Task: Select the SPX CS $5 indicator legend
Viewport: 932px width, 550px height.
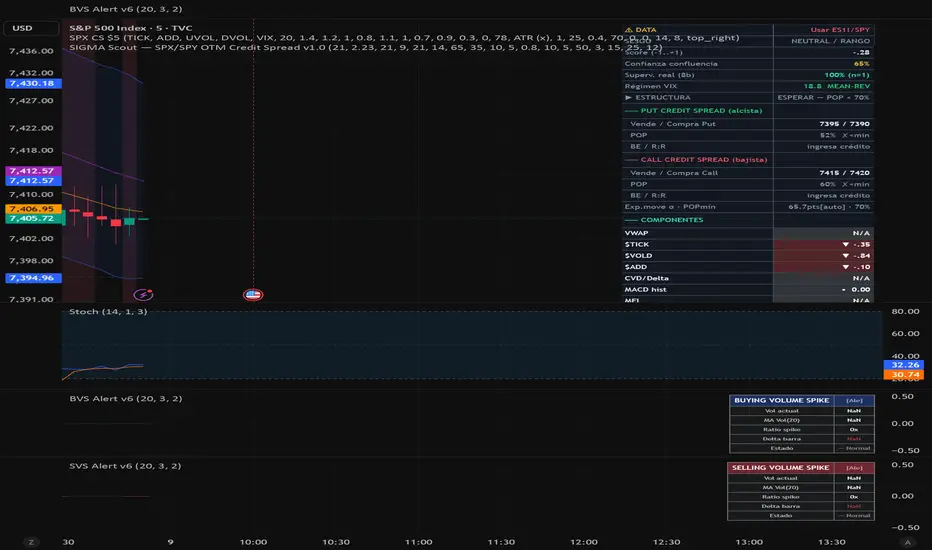Action: [404, 37]
